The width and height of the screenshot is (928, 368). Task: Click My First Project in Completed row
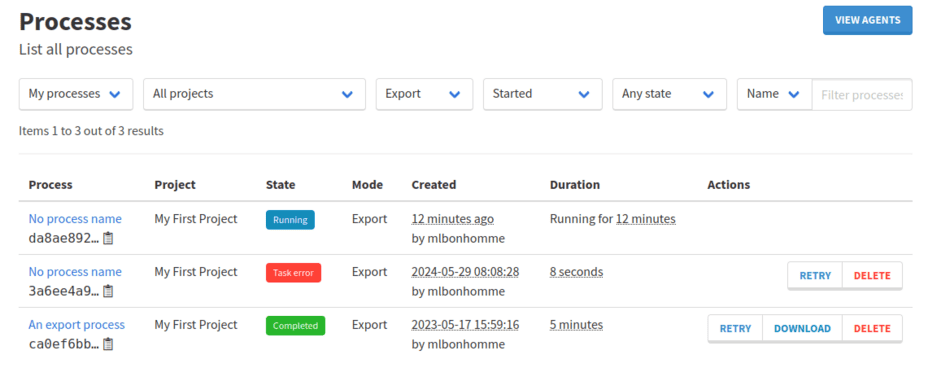click(x=196, y=325)
